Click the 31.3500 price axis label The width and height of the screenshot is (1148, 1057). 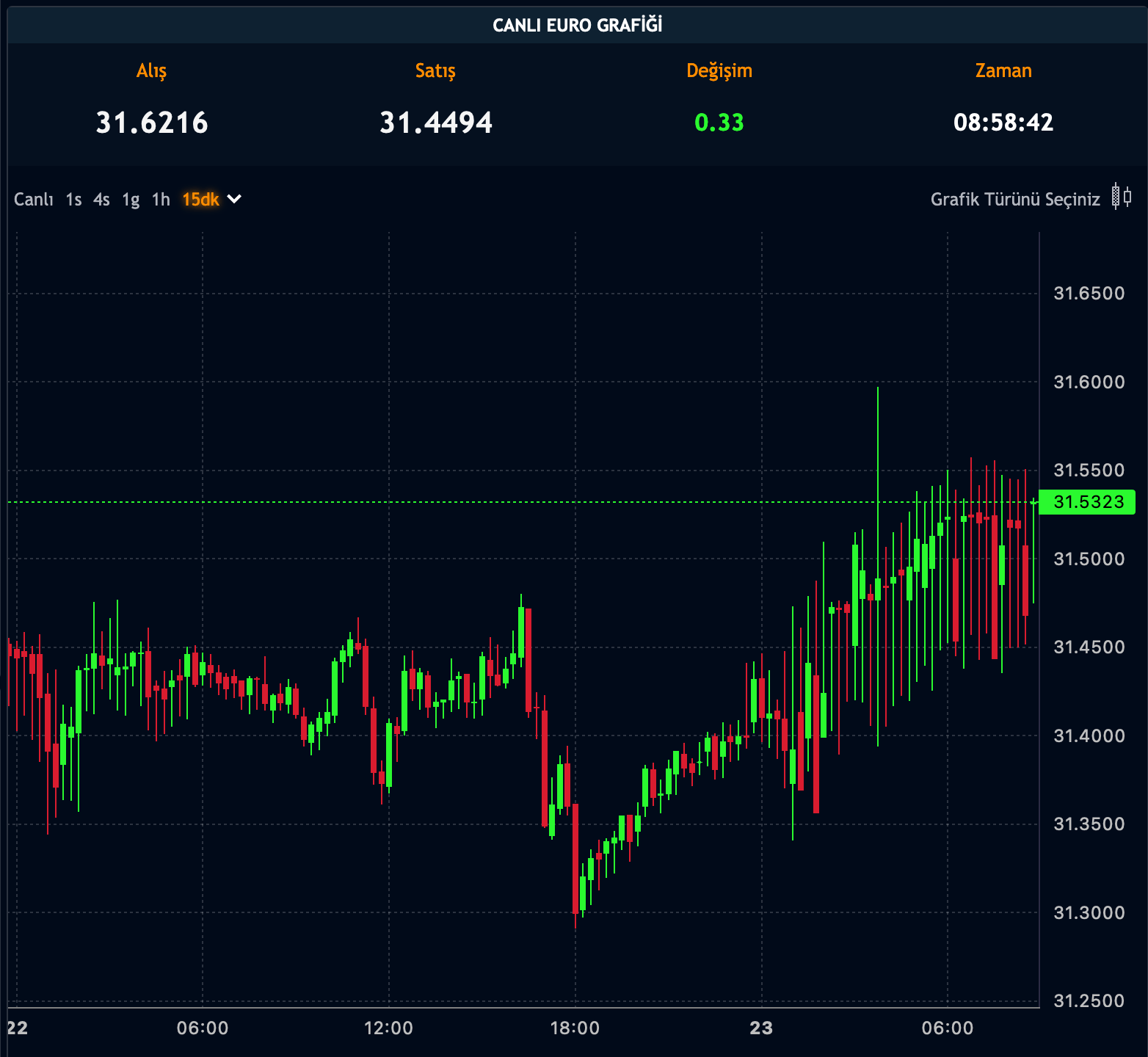(x=1089, y=824)
